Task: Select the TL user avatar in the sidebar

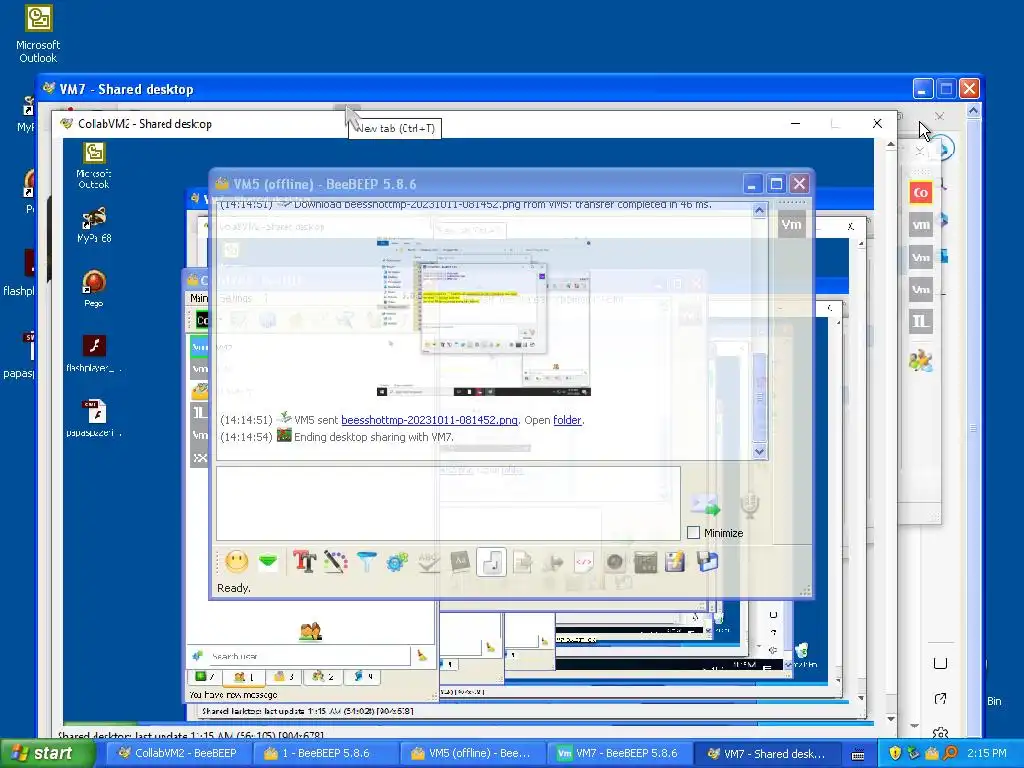Action: point(921,321)
